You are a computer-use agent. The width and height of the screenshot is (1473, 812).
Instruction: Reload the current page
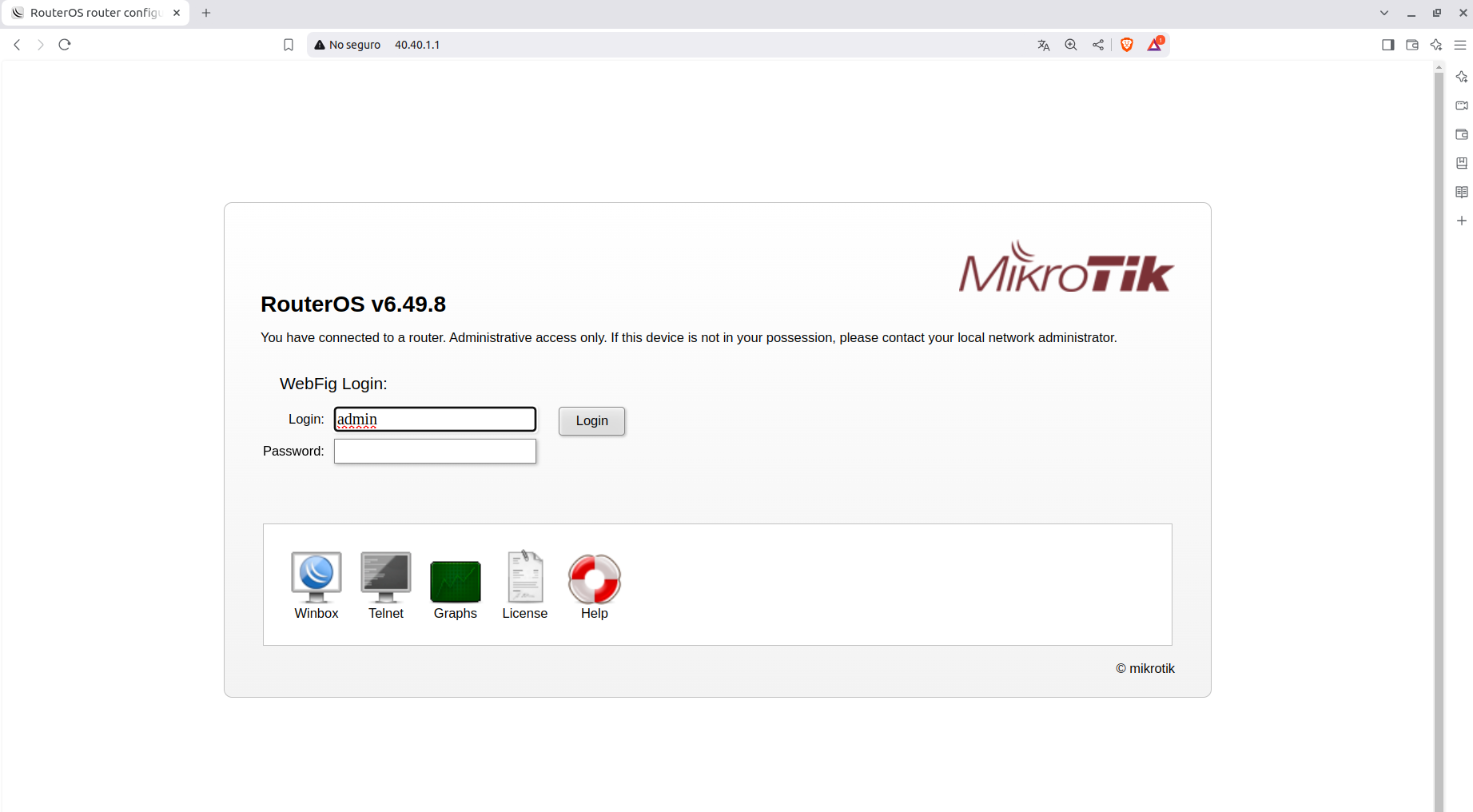[65, 45]
